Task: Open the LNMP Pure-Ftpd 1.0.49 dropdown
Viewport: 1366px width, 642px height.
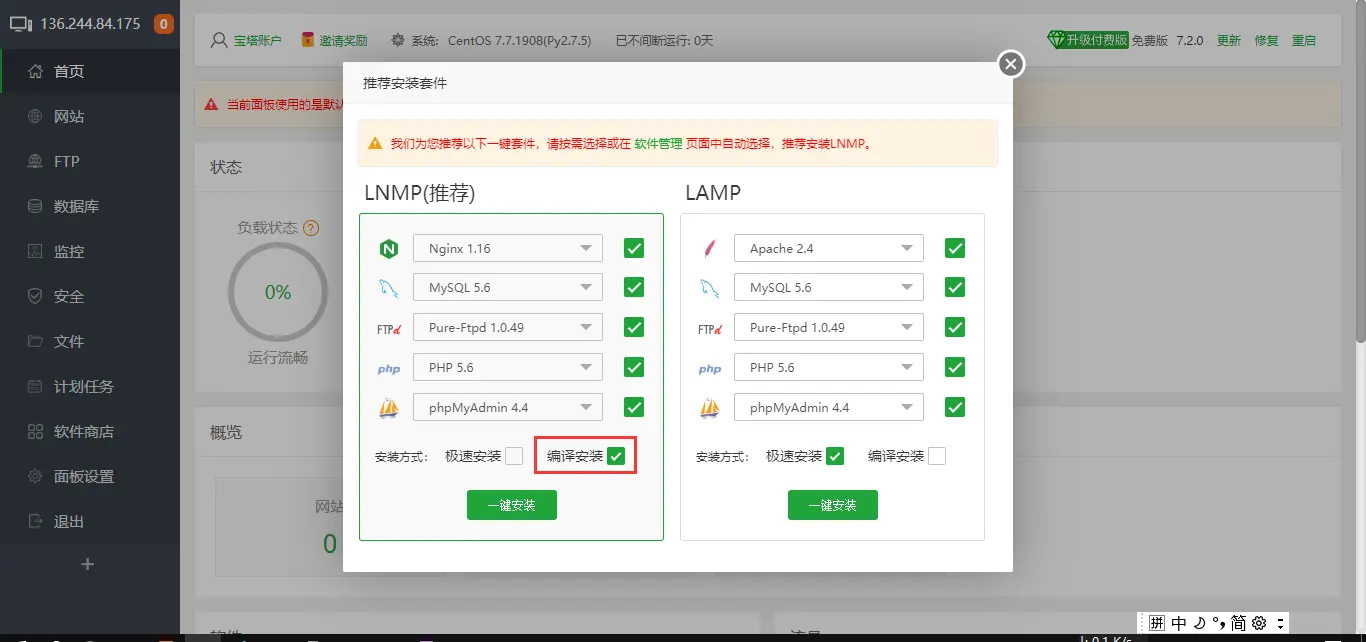Action: pos(508,327)
